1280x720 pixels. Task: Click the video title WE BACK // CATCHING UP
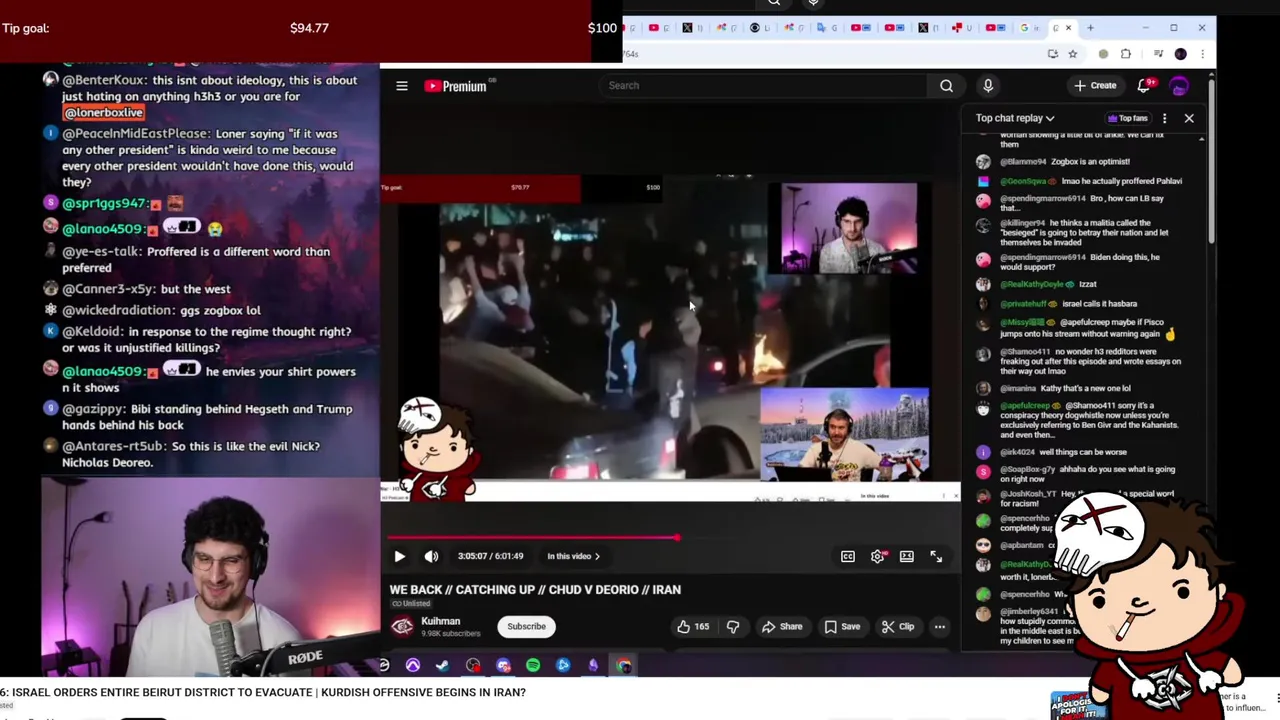pos(535,590)
